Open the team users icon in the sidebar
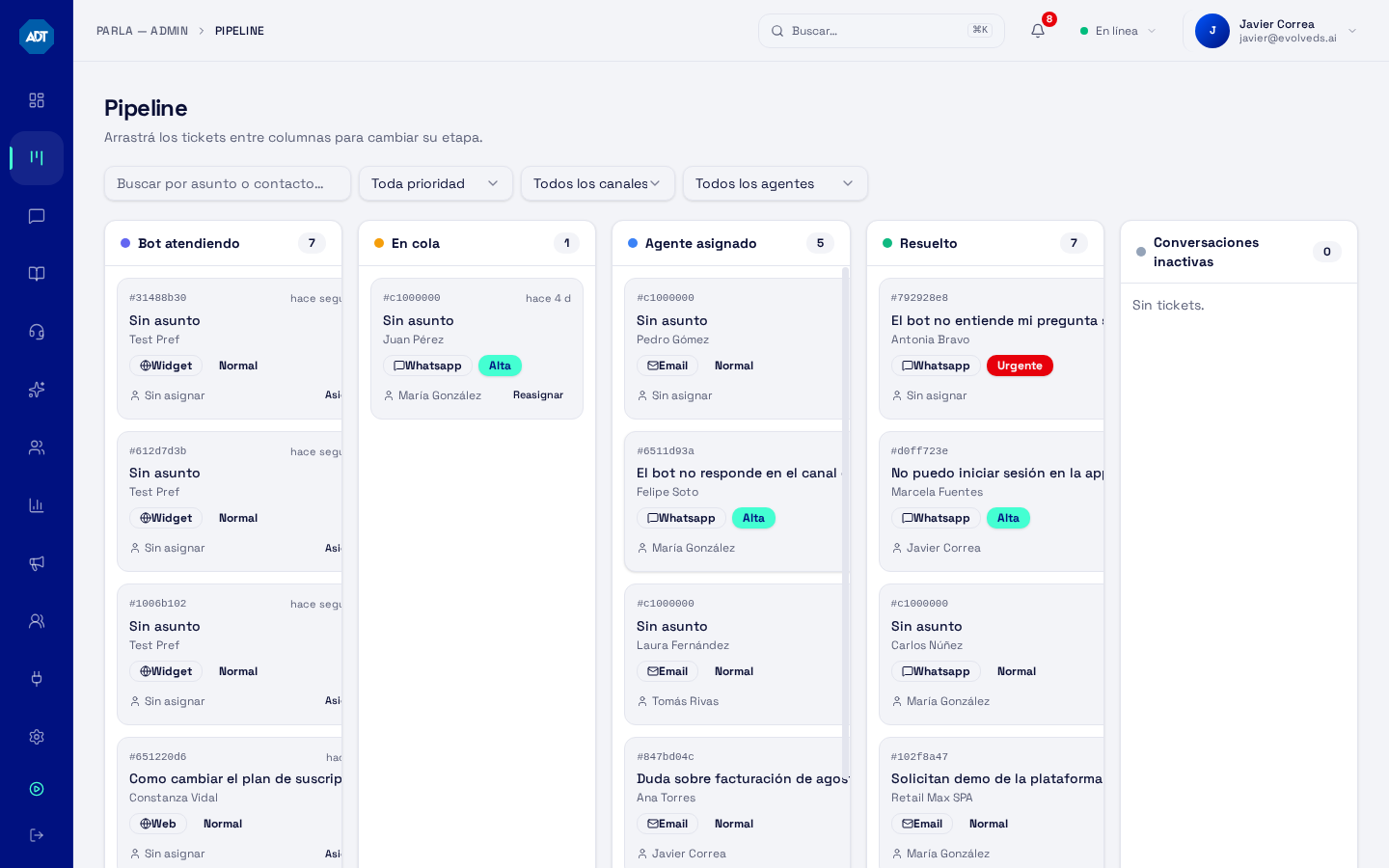The image size is (1389, 868). (37, 448)
